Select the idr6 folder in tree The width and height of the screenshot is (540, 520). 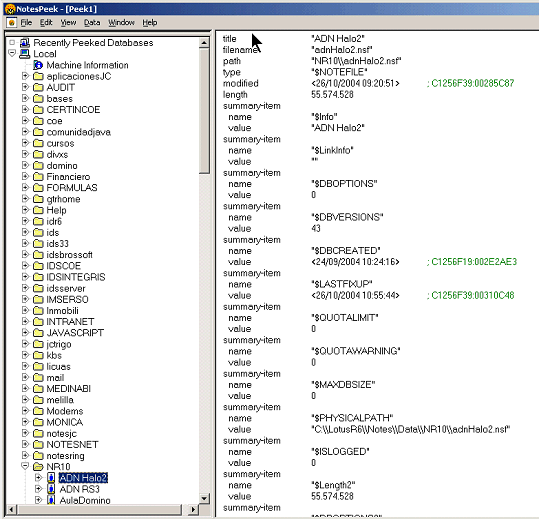click(54, 221)
